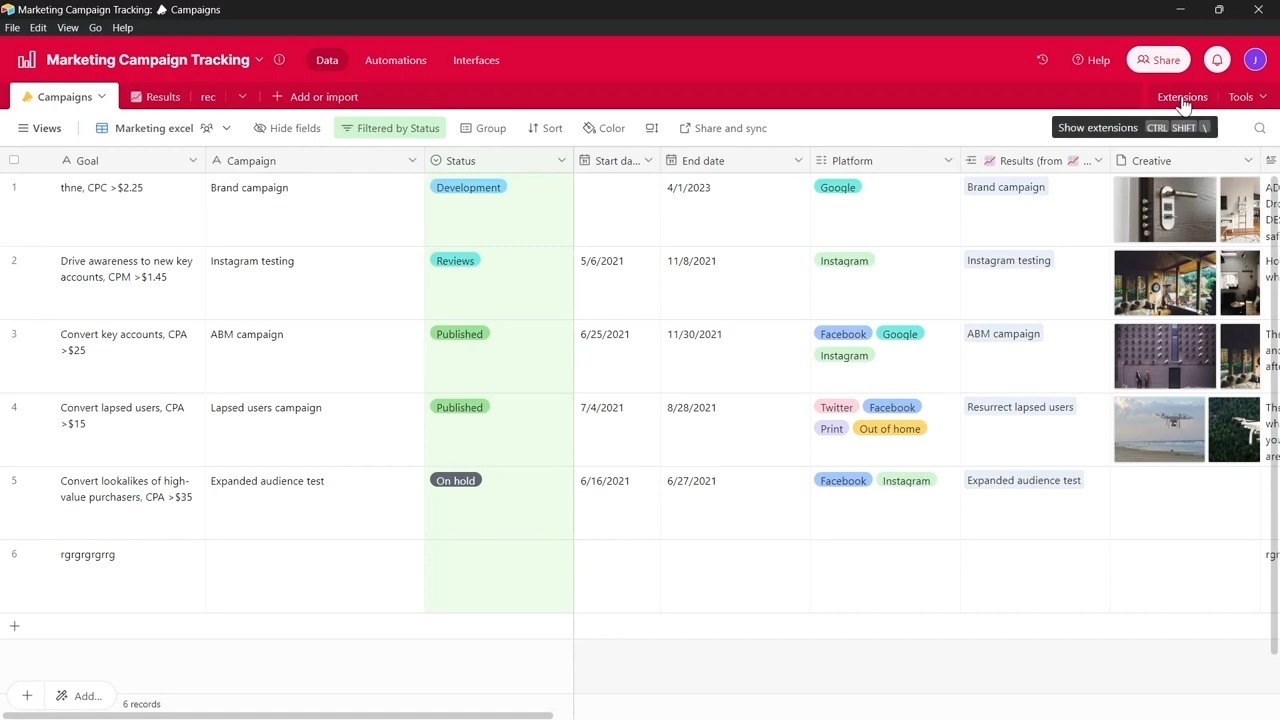Click the Airtable base icon beside the title
The height and width of the screenshot is (720, 1280).
tap(27, 60)
